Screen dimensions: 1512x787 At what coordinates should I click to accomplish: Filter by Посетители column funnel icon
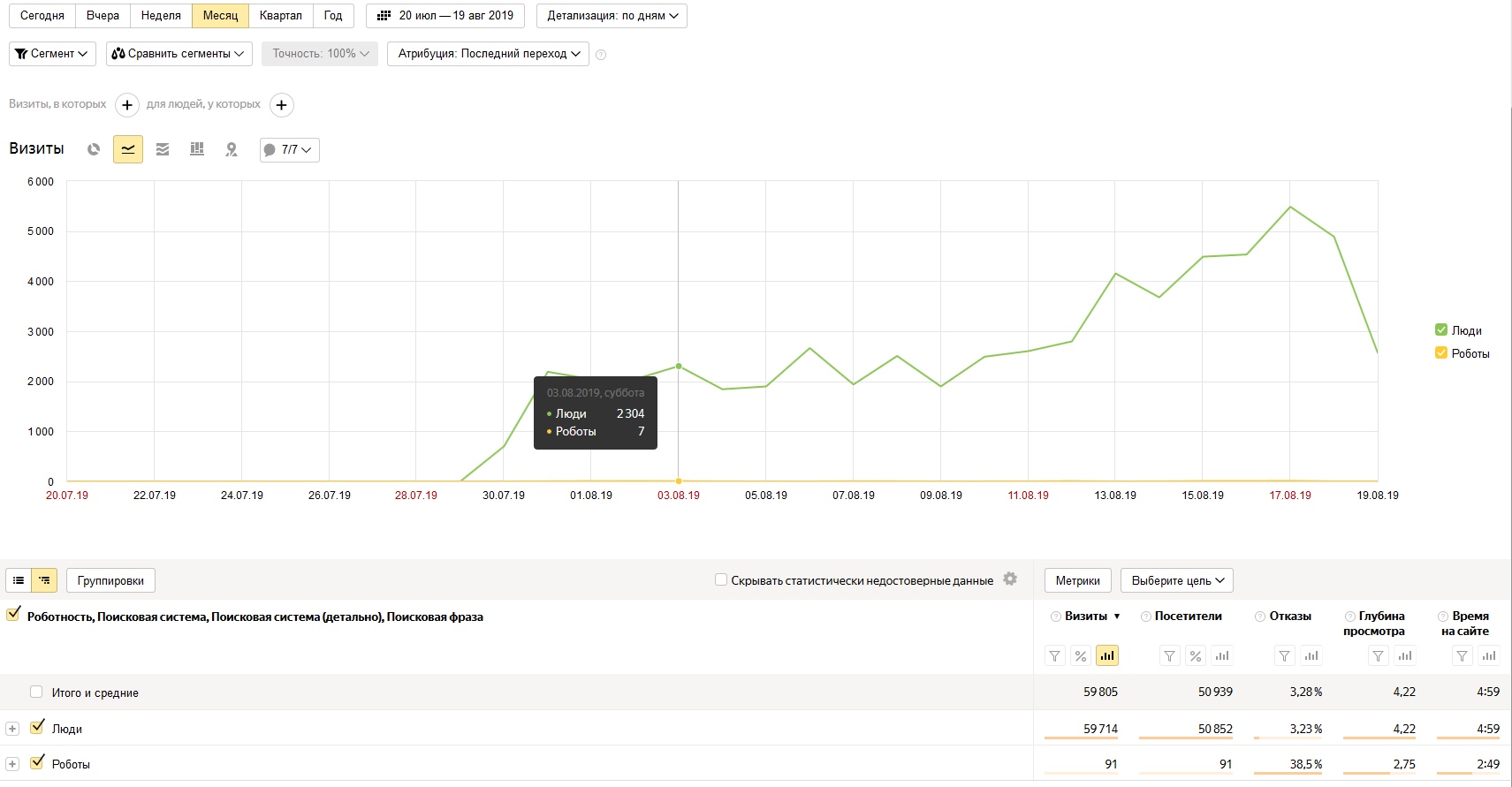[1170, 655]
